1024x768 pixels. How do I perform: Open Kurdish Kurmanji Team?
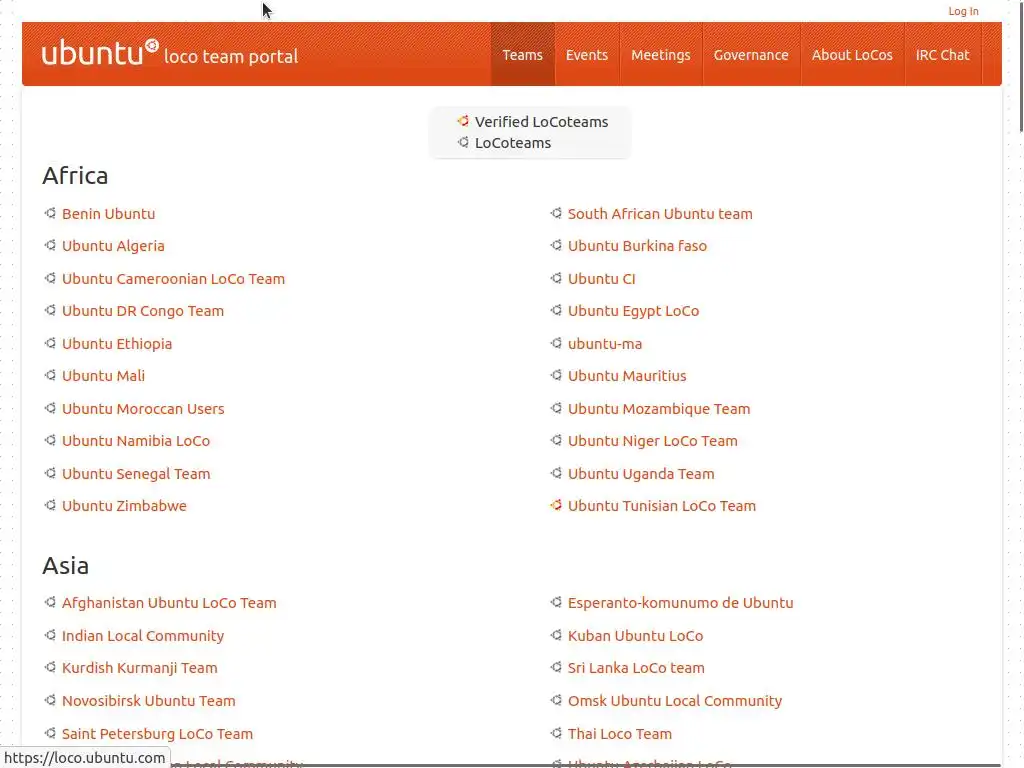pyautogui.click(x=140, y=667)
